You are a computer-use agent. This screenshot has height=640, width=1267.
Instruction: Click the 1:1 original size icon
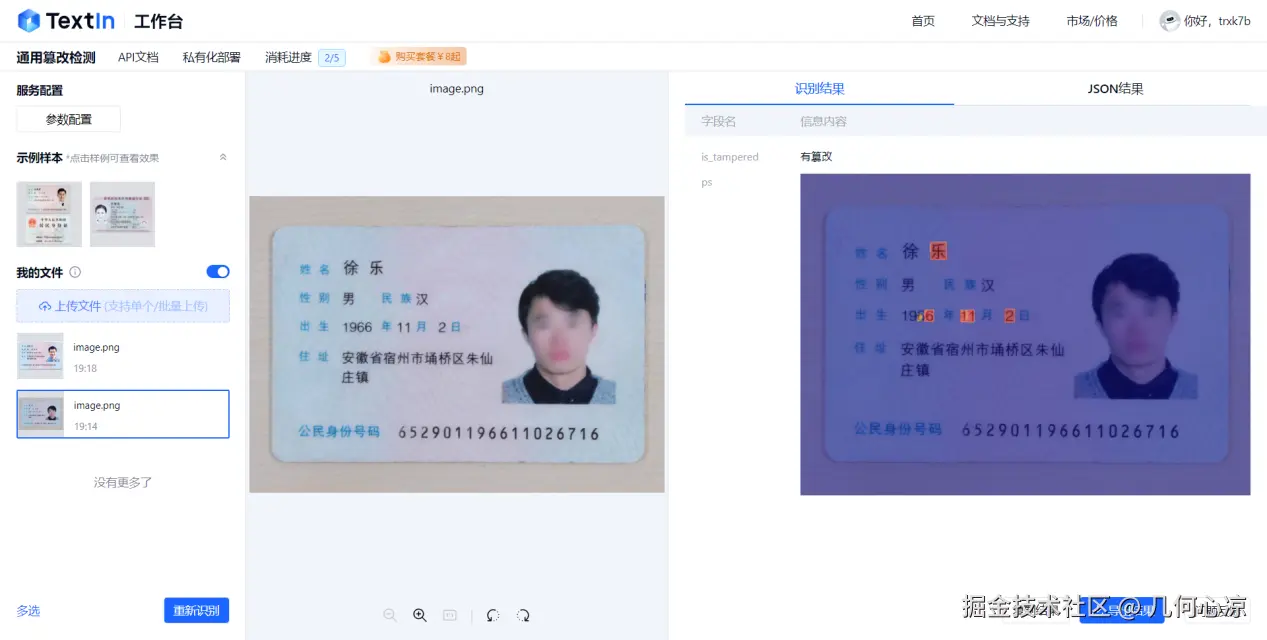point(449,615)
